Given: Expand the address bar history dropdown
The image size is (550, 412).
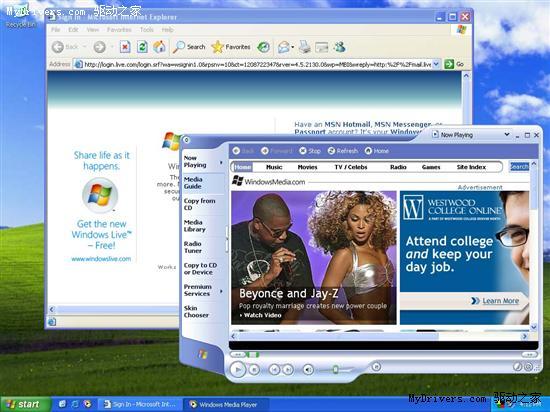Looking at the screenshot, I should tap(436, 64).
